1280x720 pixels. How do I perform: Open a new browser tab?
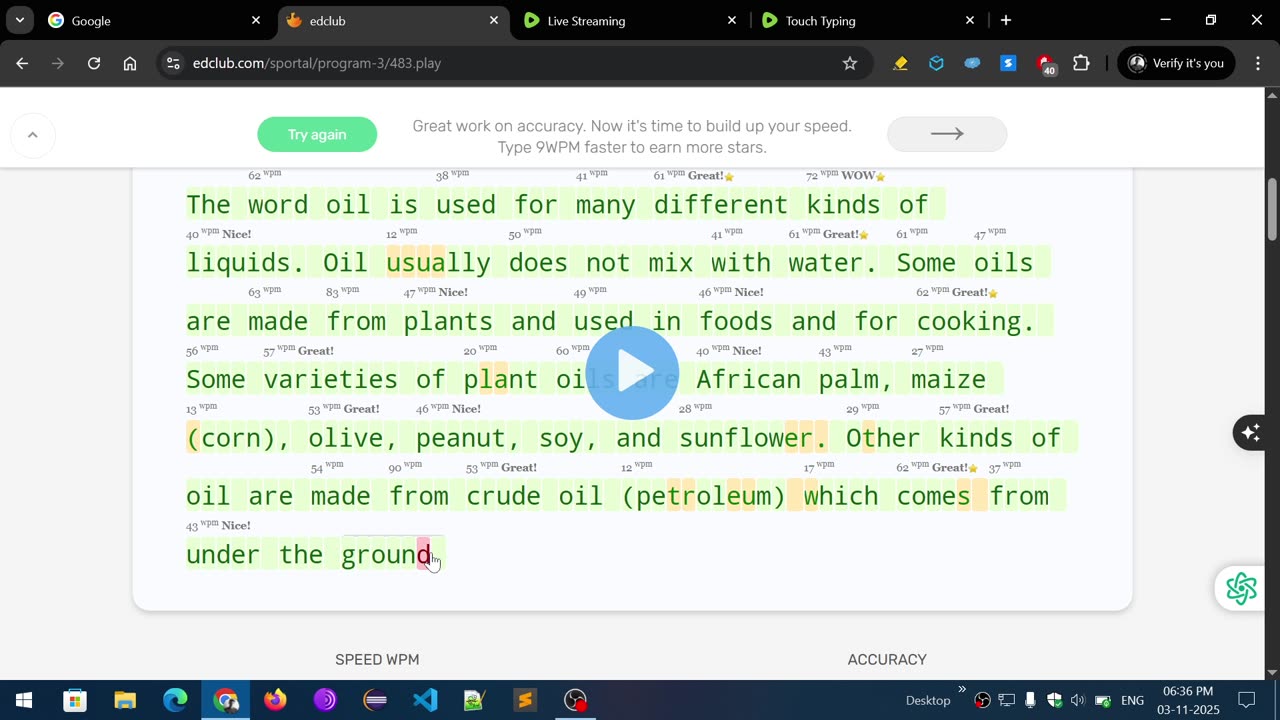coord(1006,20)
